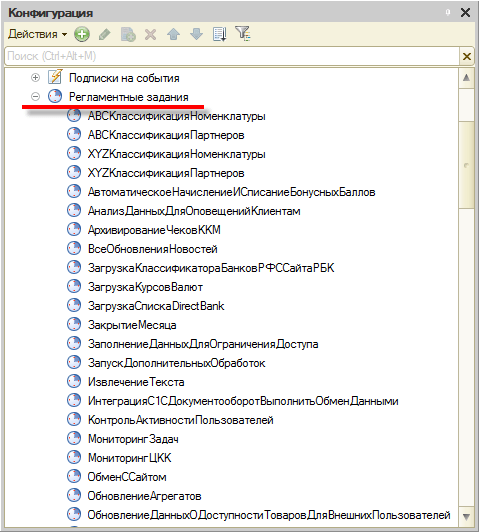
Task: Click the Move Up arrow icon
Action: click(x=173, y=34)
